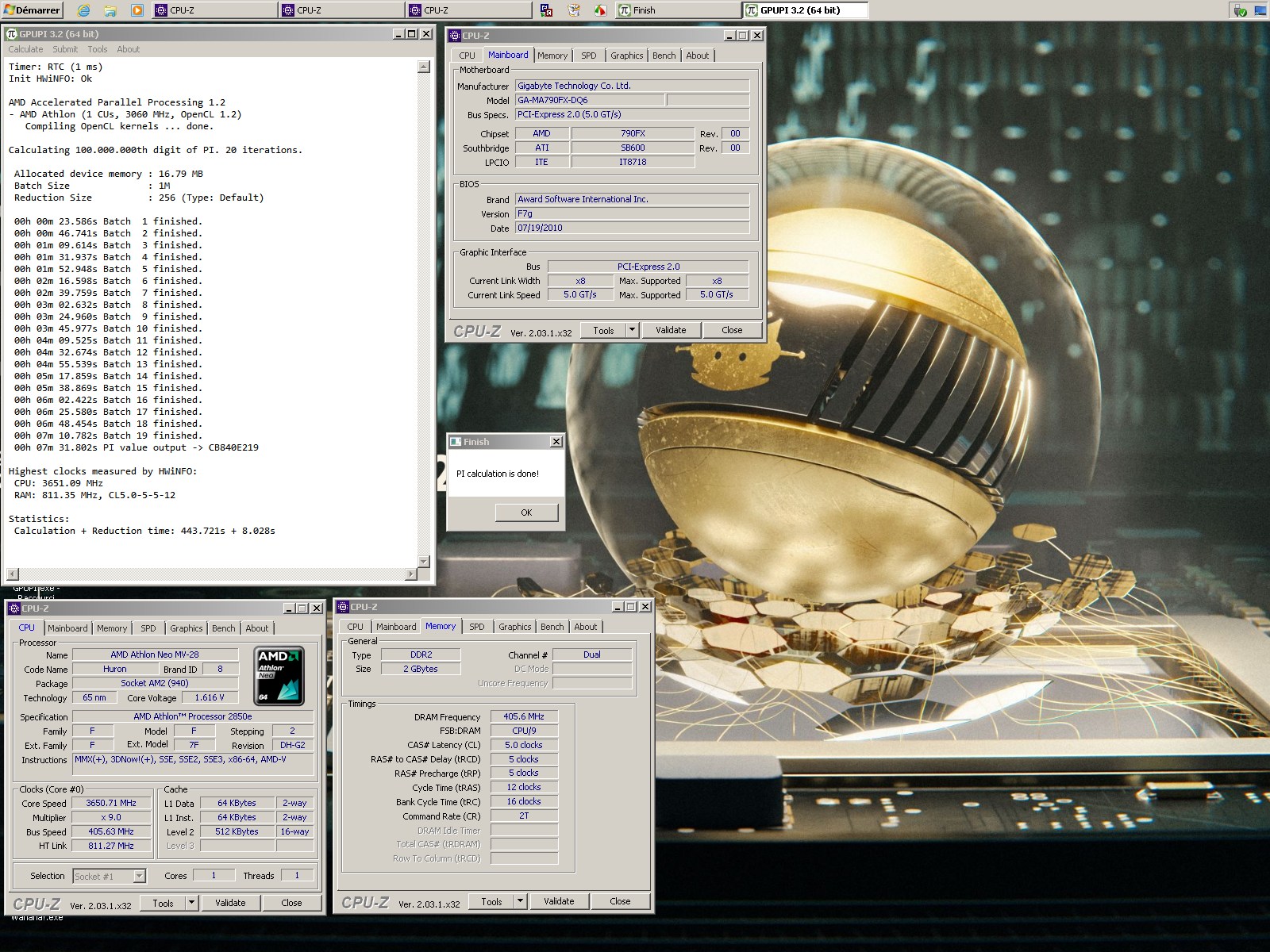The image size is (1270, 952).
Task: Expand Tools dropdown arrow in CPU tab window
Action: (x=192, y=903)
